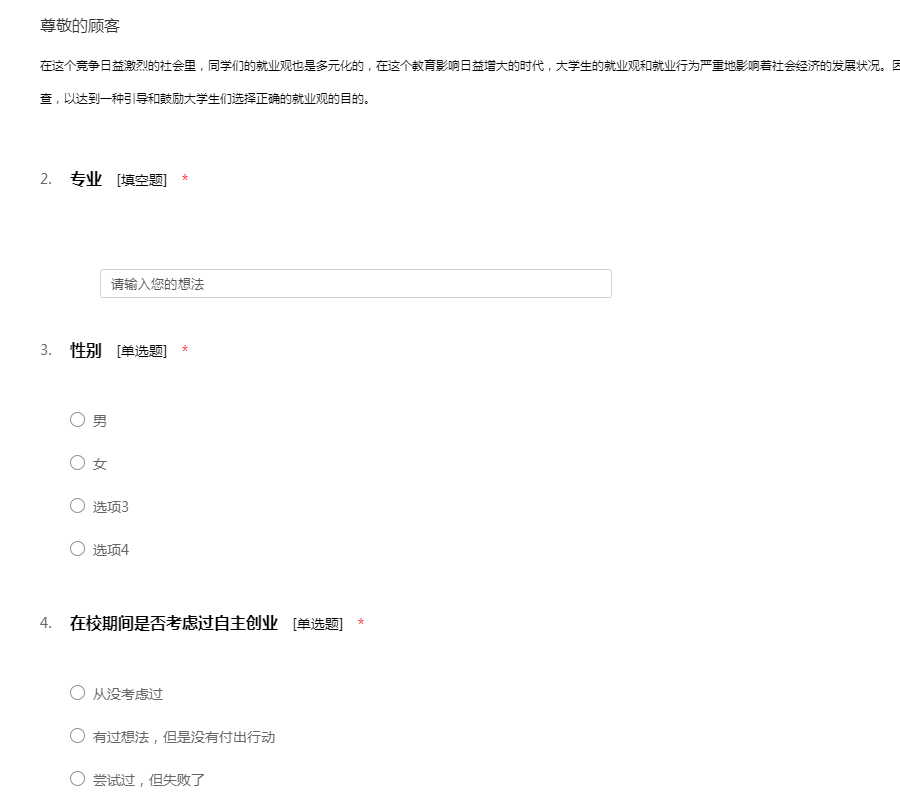
Task: Click the 从没考虑过 option label text
Action: point(128,694)
